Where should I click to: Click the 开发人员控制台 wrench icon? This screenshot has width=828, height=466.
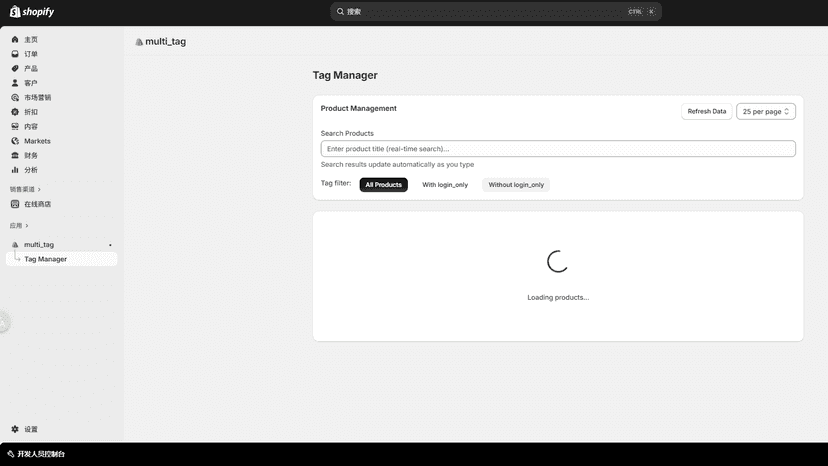pyautogui.click(x=11, y=454)
